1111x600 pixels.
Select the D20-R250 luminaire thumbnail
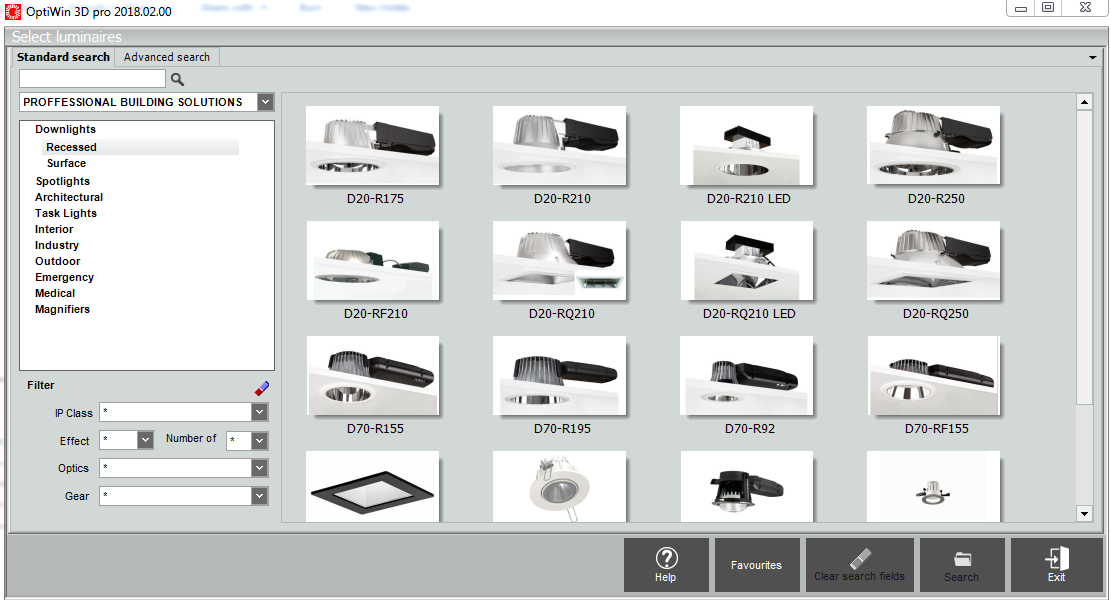click(x=934, y=145)
